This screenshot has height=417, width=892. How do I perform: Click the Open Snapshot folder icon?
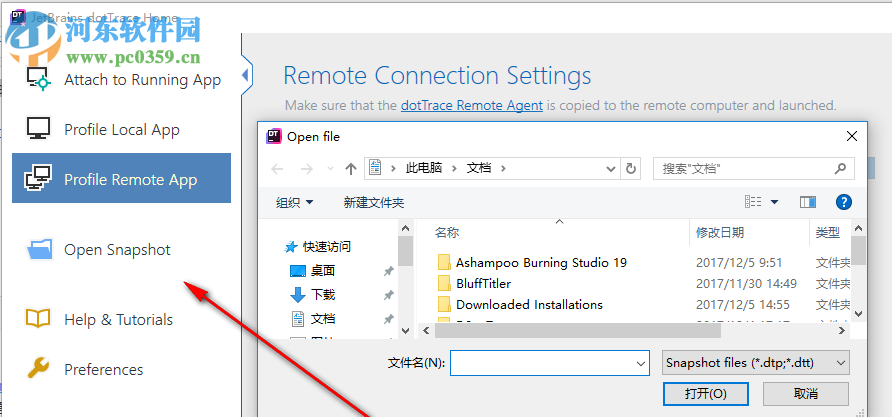tap(39, 250)
